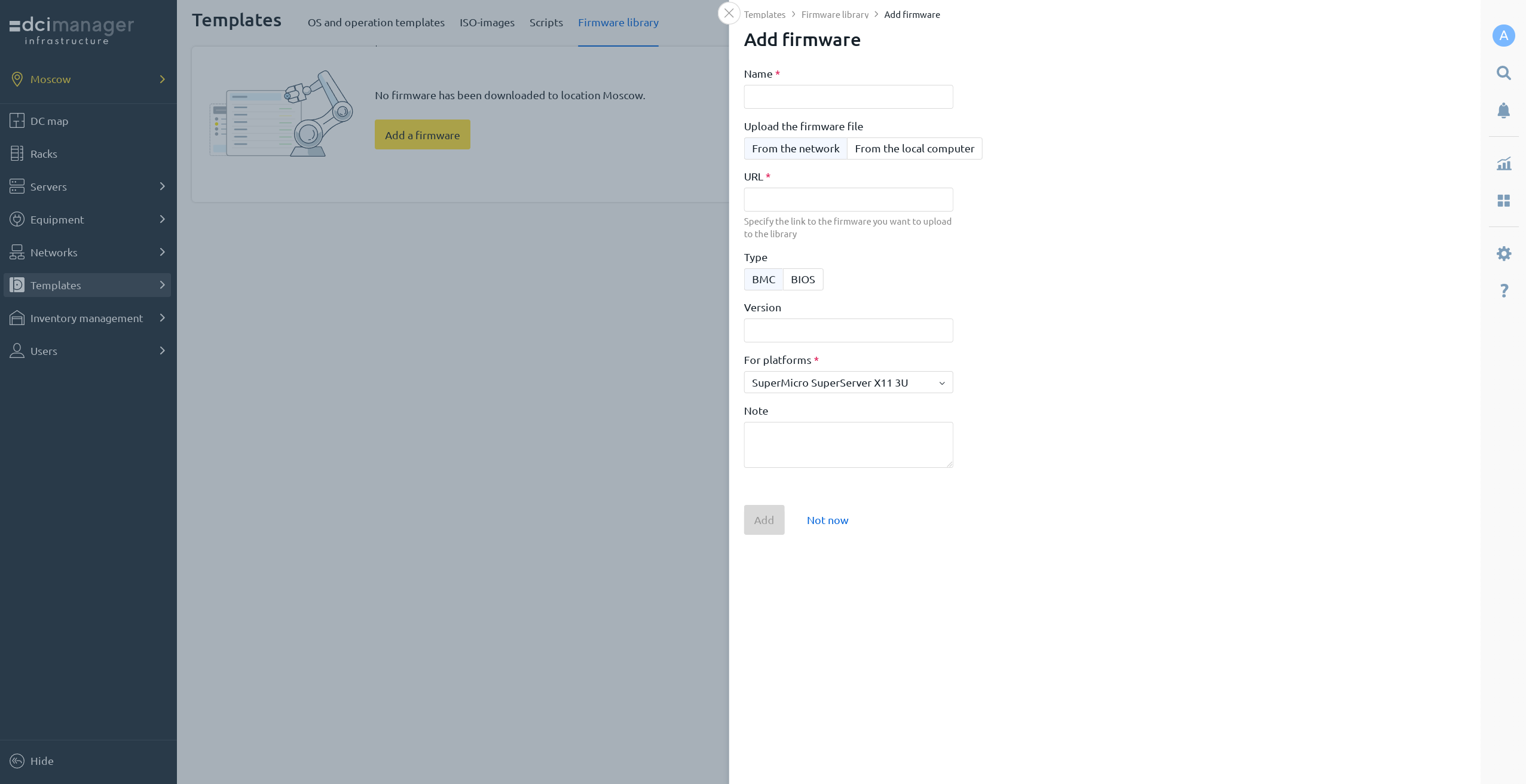The height and width of the screenshot is (784, 1526).
Task: Click the user avatar icon
Action: pos(1503,36)
